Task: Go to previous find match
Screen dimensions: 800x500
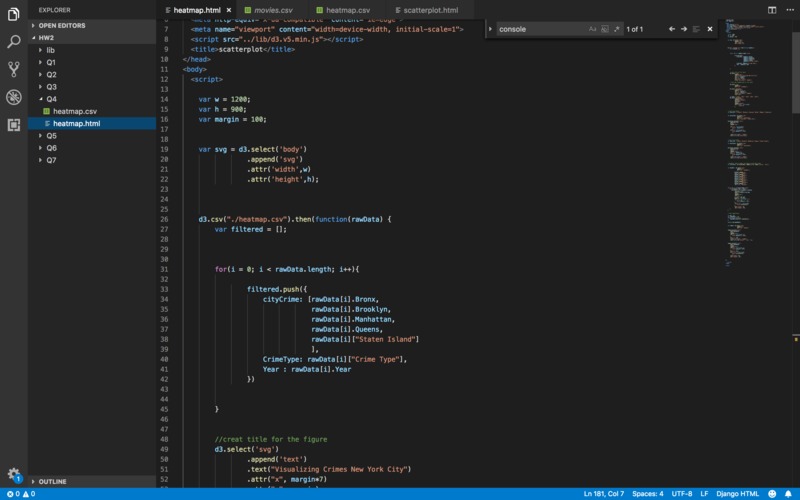Action: coord(672,29)
